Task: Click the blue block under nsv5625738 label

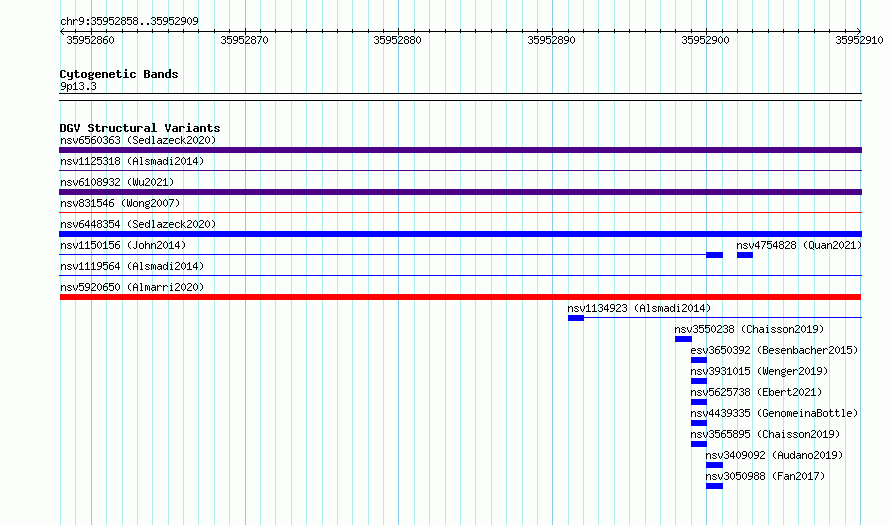Action: (x=699, y=402)
